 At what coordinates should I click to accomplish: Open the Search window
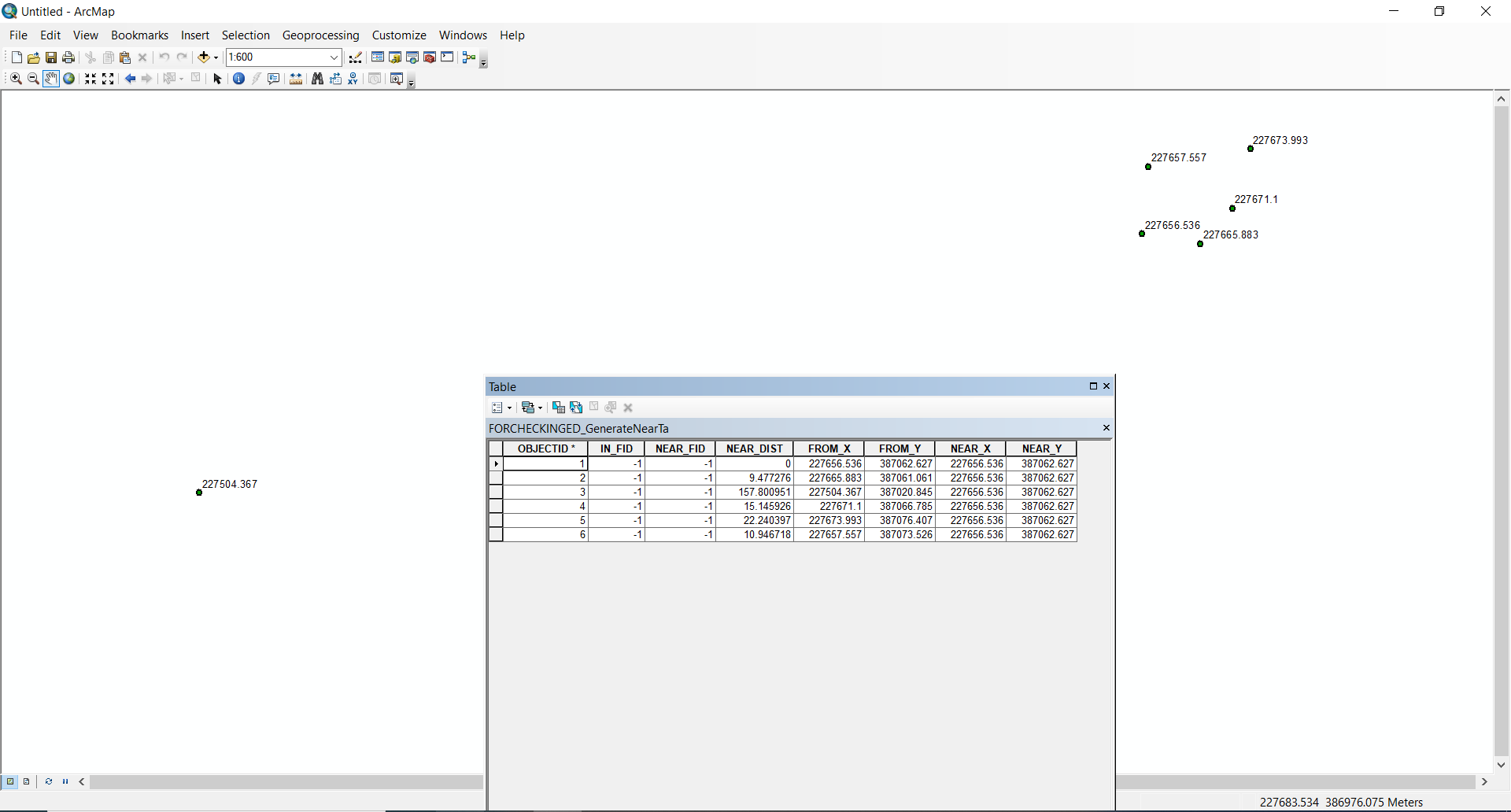point(412,57)
